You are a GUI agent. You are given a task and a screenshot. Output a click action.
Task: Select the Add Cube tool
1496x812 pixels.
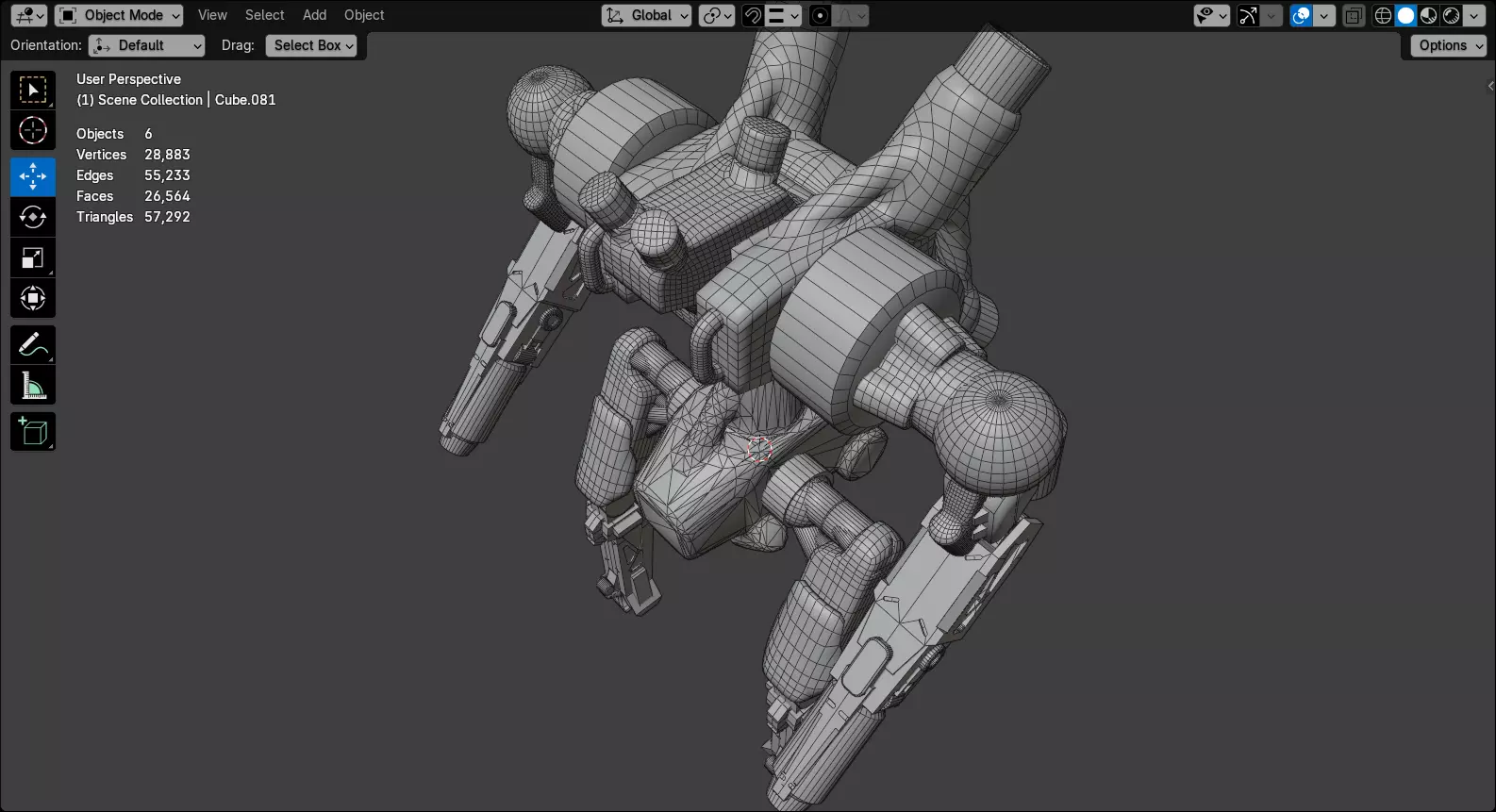coord(33,432)
